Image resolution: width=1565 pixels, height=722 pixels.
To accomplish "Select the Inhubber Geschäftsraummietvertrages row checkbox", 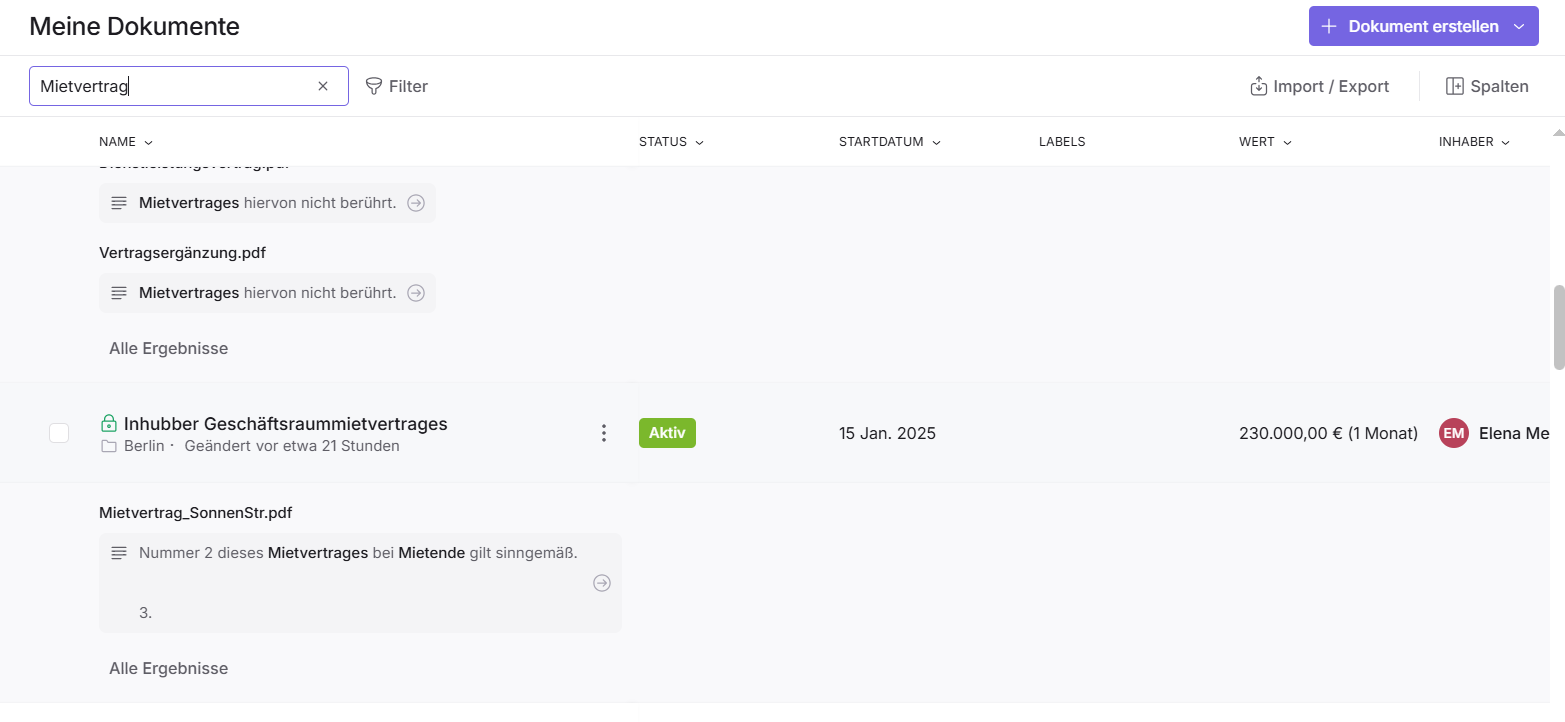I will pyautogui.click(x=59, y=433).
